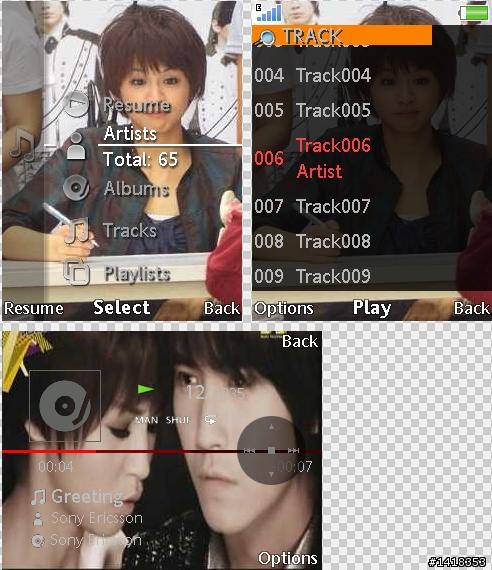Click the search magnifier icon in TRACK header
492x570 pixels.
pos(266,37)
